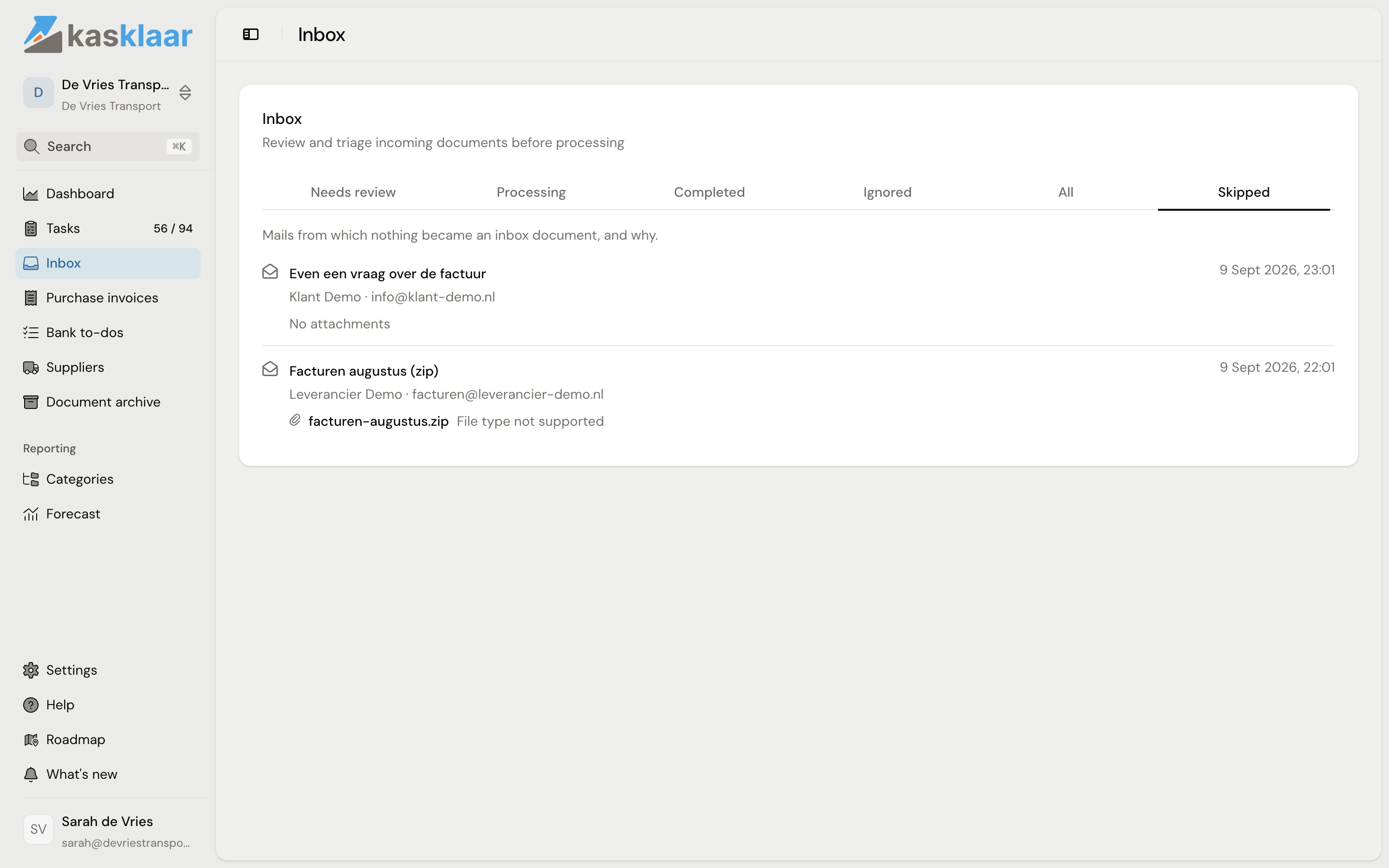Click the Settings gear icon
Image resolution: width=1389 pixels, height=868 pixels.
coord(30,670)
